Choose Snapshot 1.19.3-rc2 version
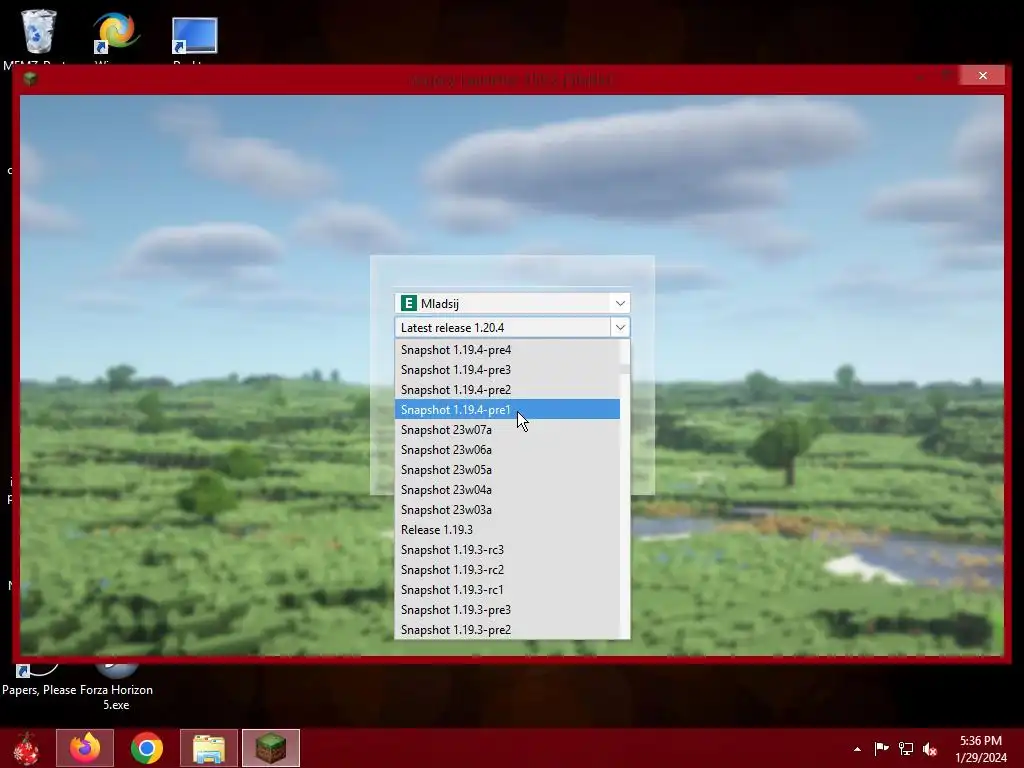 point(507,569)
